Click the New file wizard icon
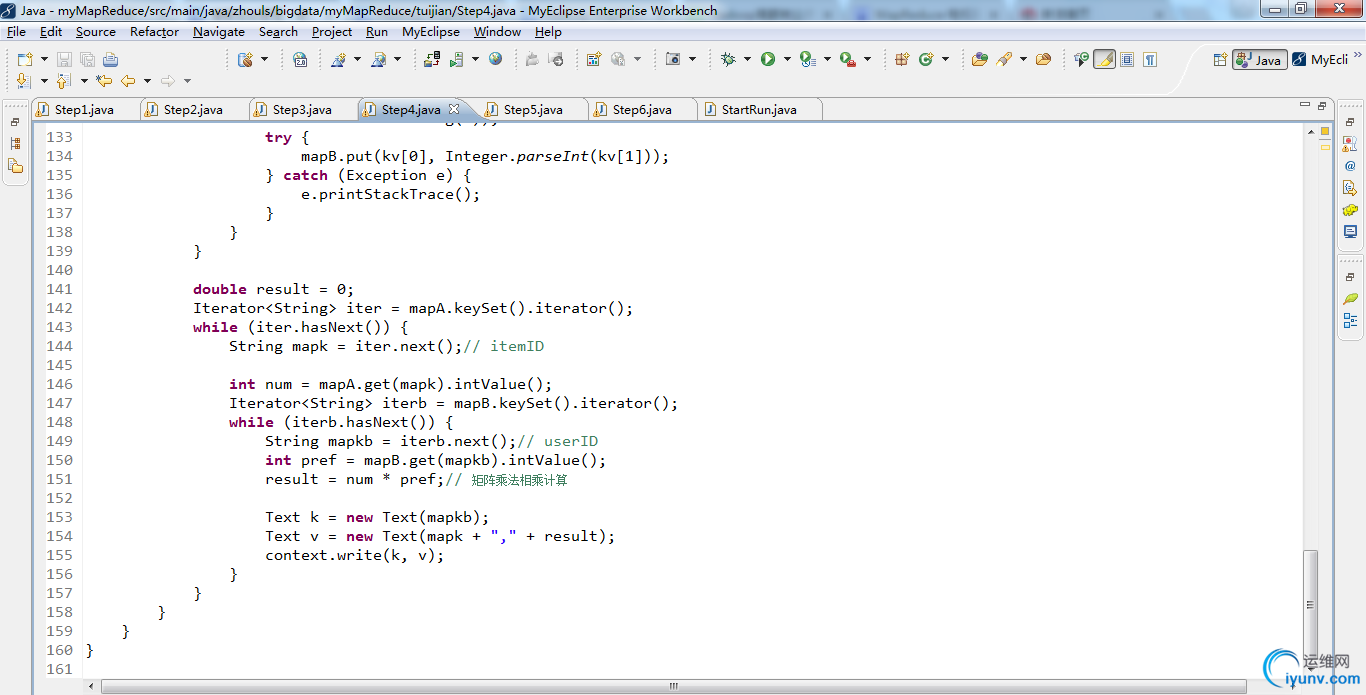The width and height of the screenshot is (1366, 695). 24,59
